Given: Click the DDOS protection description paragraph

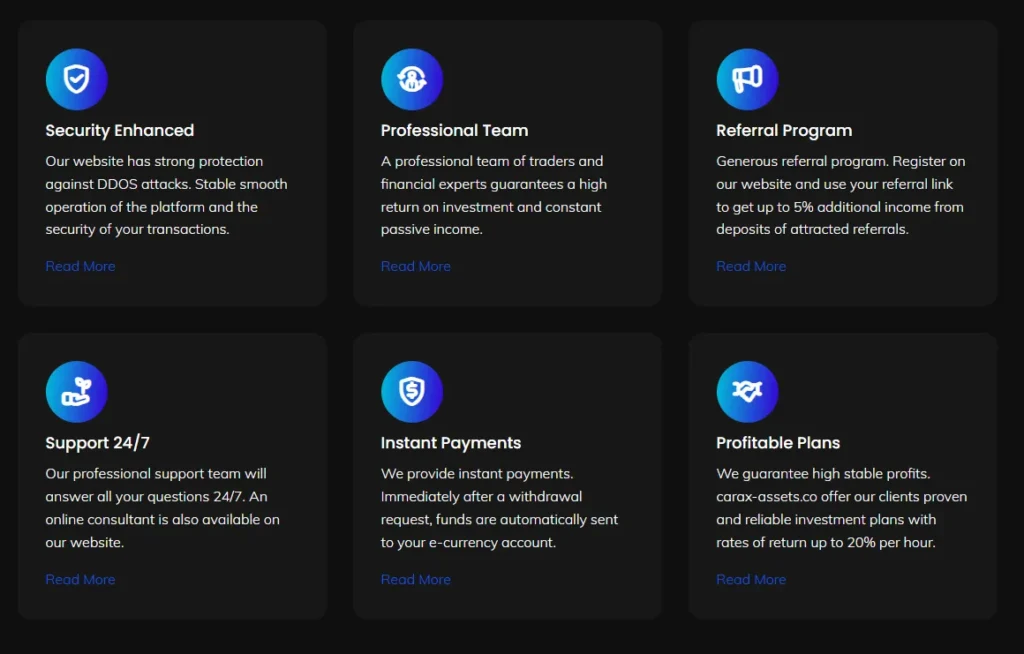Looking at the screenshot, I should click(166, 195).
